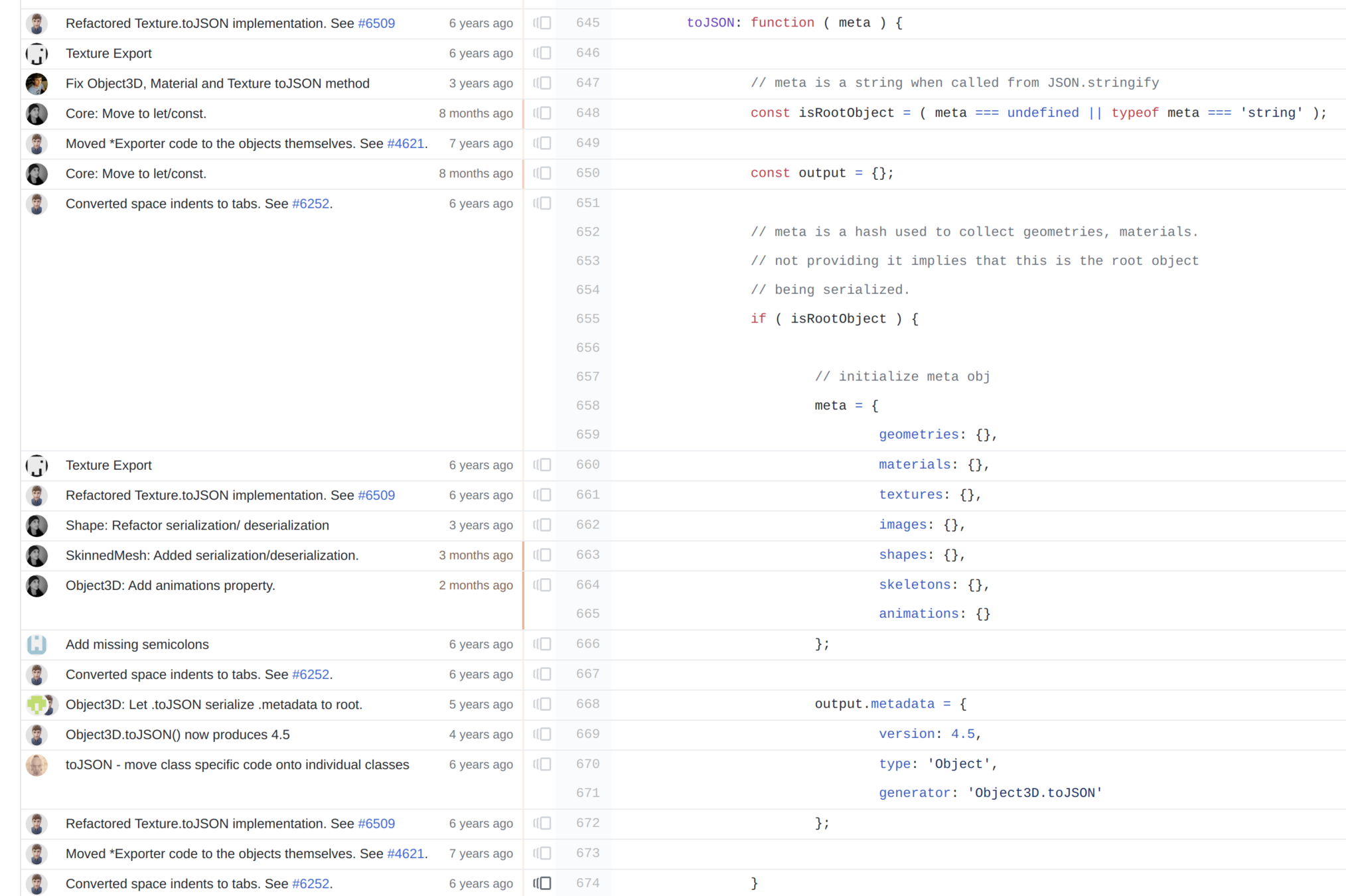This screenshot has height=896, width=1346.
Task: Follow #6252 link beside line 651
Action: pyautogui.click(x=310, y=204)
